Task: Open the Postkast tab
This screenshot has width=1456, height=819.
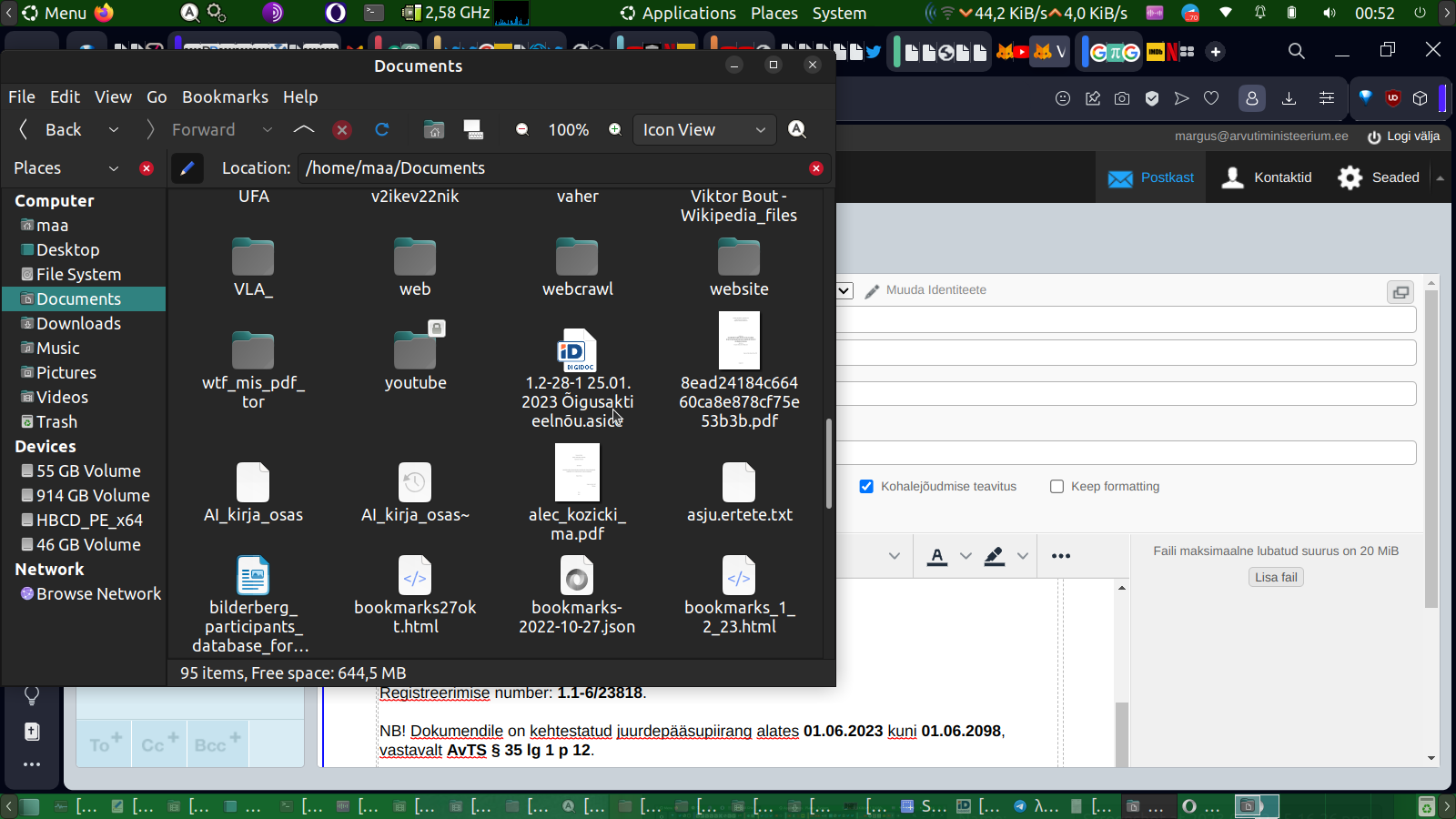Action: point(1151,177)
